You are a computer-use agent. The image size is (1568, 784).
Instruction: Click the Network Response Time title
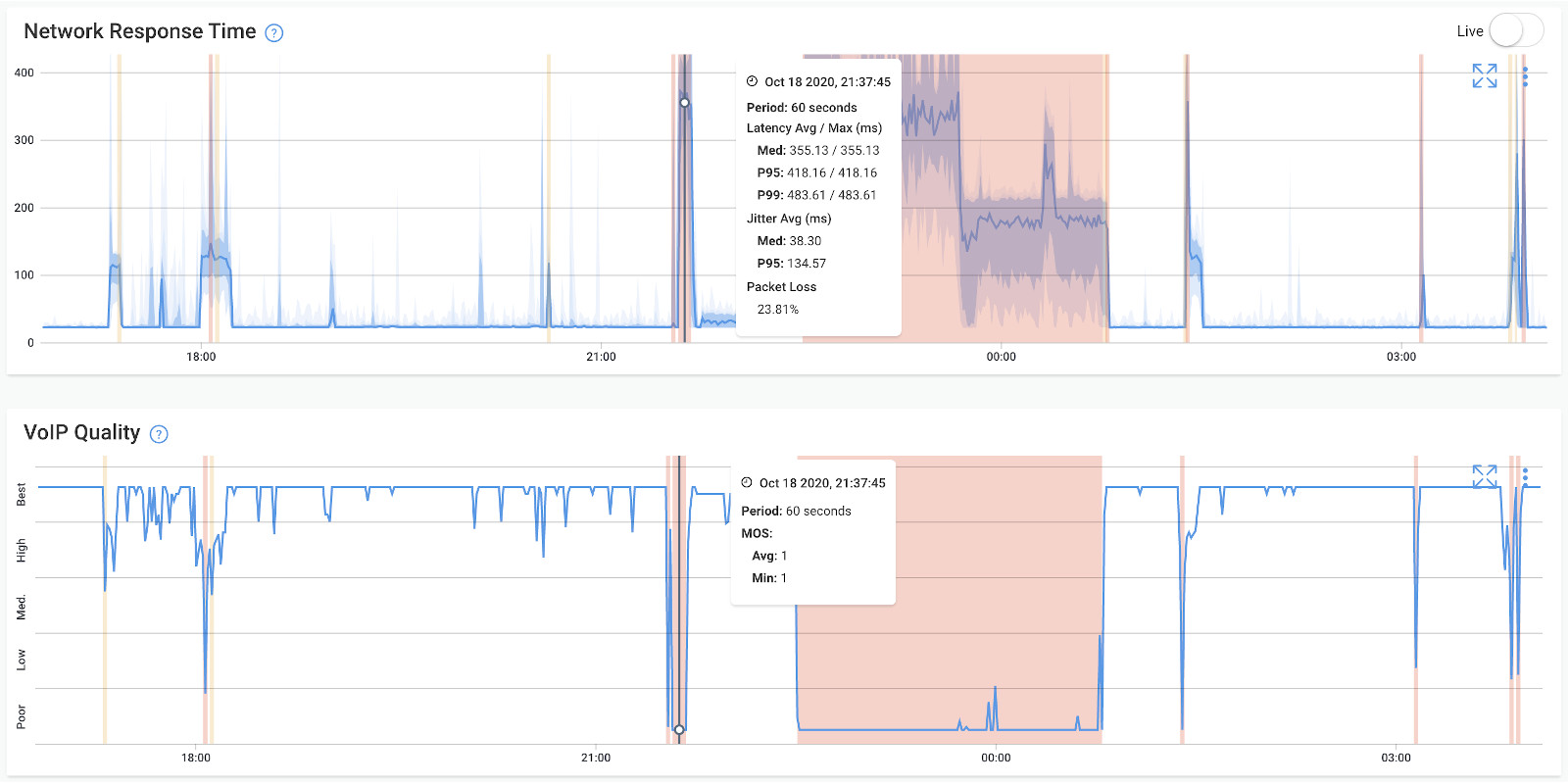pyautogui.click(x=139, y=31)
